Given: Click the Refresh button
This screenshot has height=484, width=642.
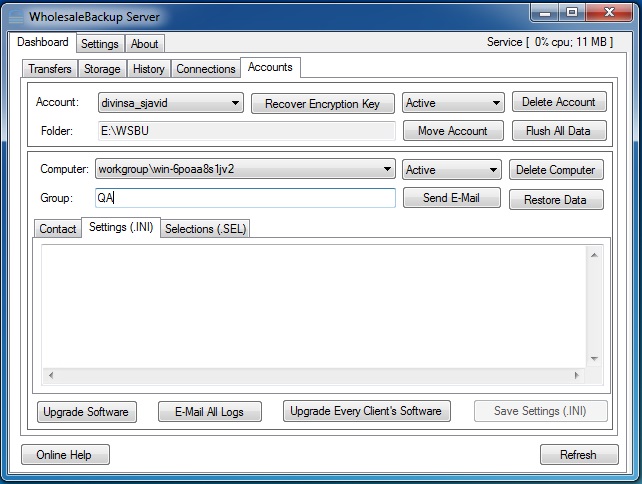Looking at the screenshot, I should tap(579, 455).
